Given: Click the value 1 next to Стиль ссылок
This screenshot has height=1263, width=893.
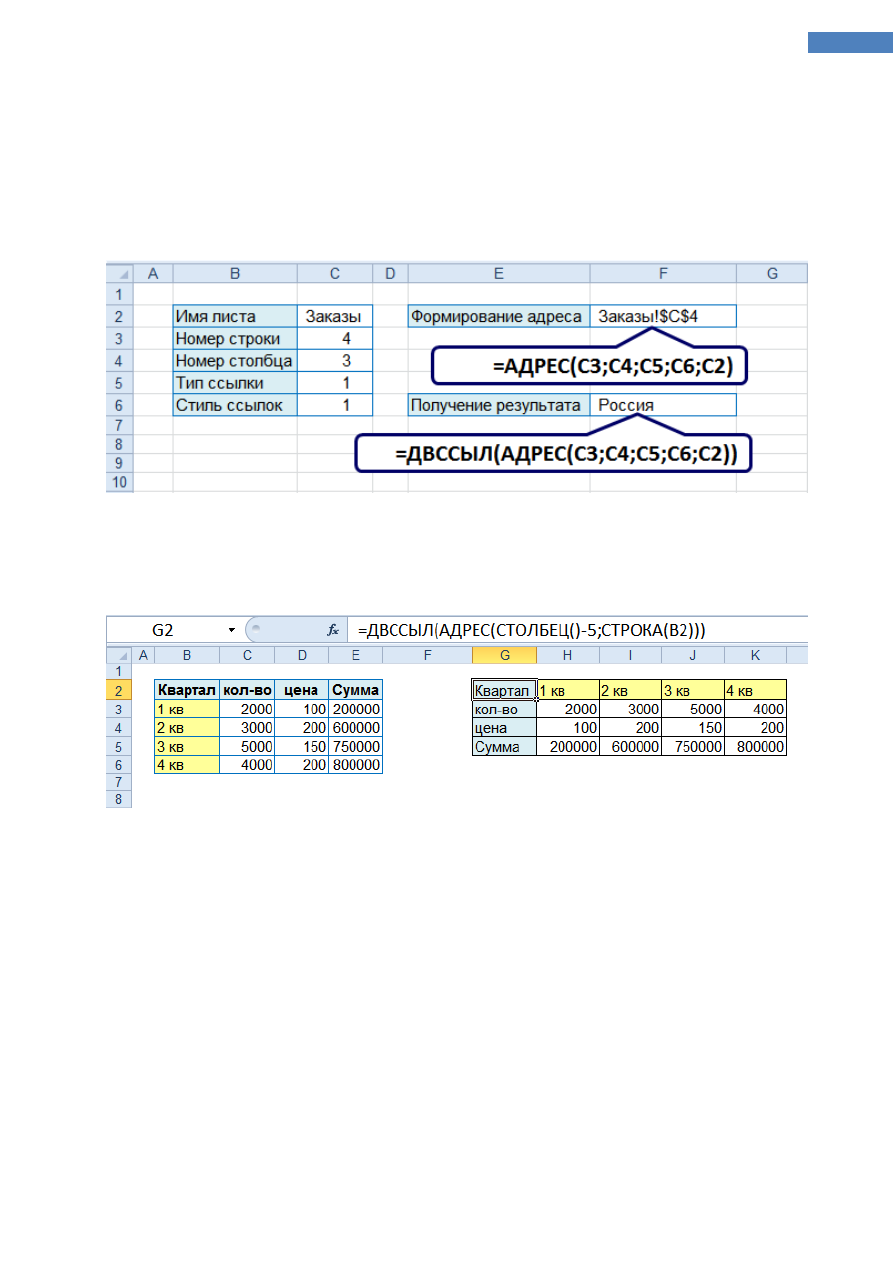Looking at the screenshot, I should [335, 405].
